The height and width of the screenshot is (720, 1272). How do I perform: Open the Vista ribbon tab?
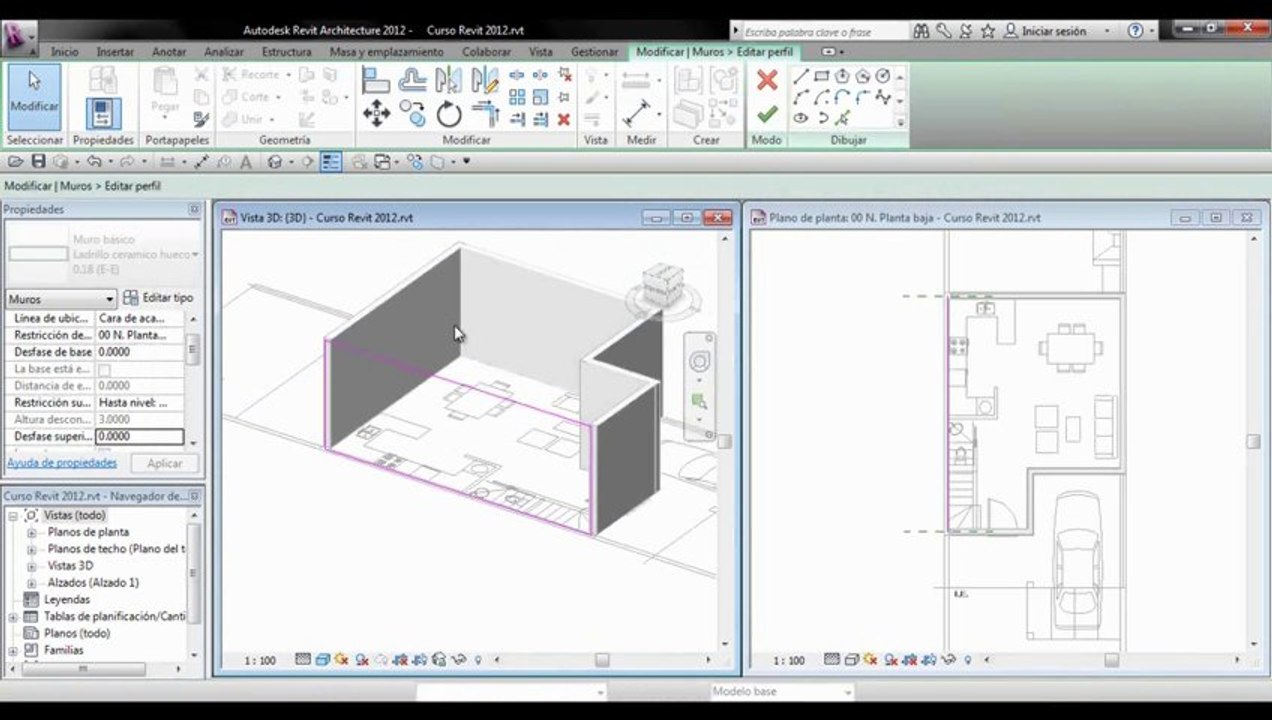pyautogui.click(x=541, y=51)
